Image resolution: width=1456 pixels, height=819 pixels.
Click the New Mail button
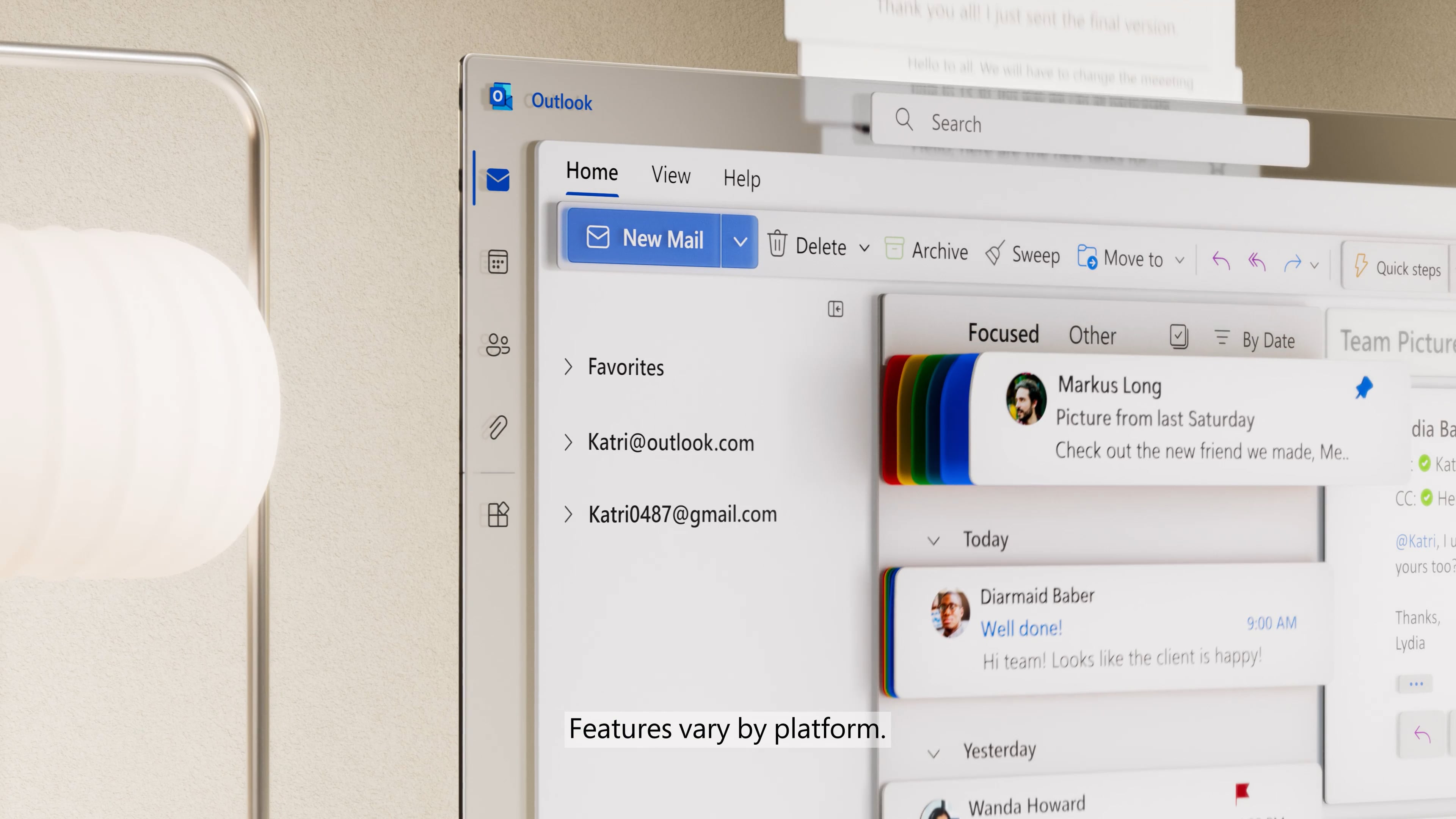pyautogui.click(x=644, y=238)
